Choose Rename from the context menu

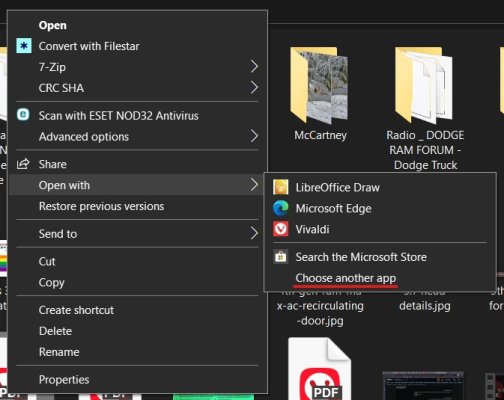(137, 352)
